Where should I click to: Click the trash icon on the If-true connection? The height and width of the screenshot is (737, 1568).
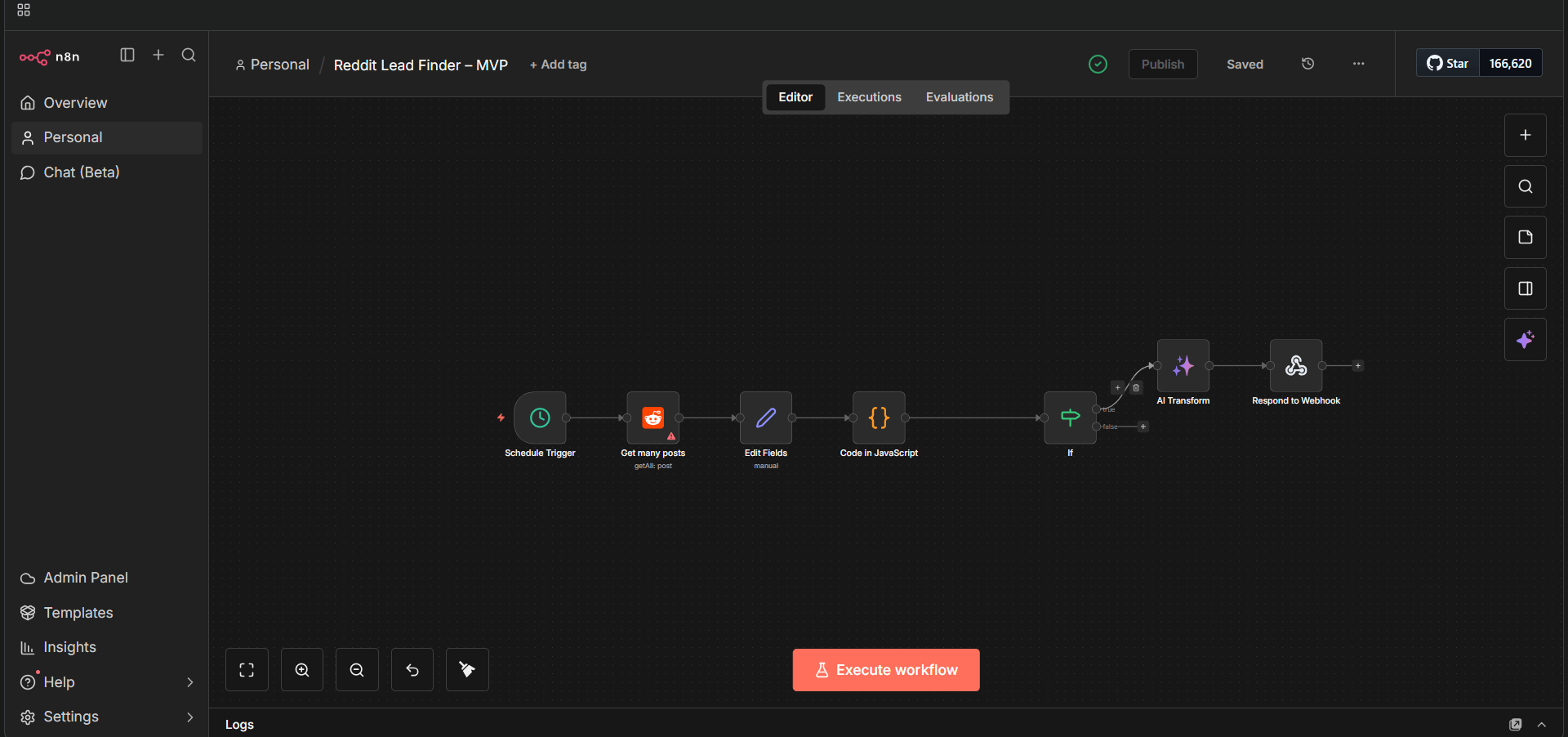click(1136, 387)
